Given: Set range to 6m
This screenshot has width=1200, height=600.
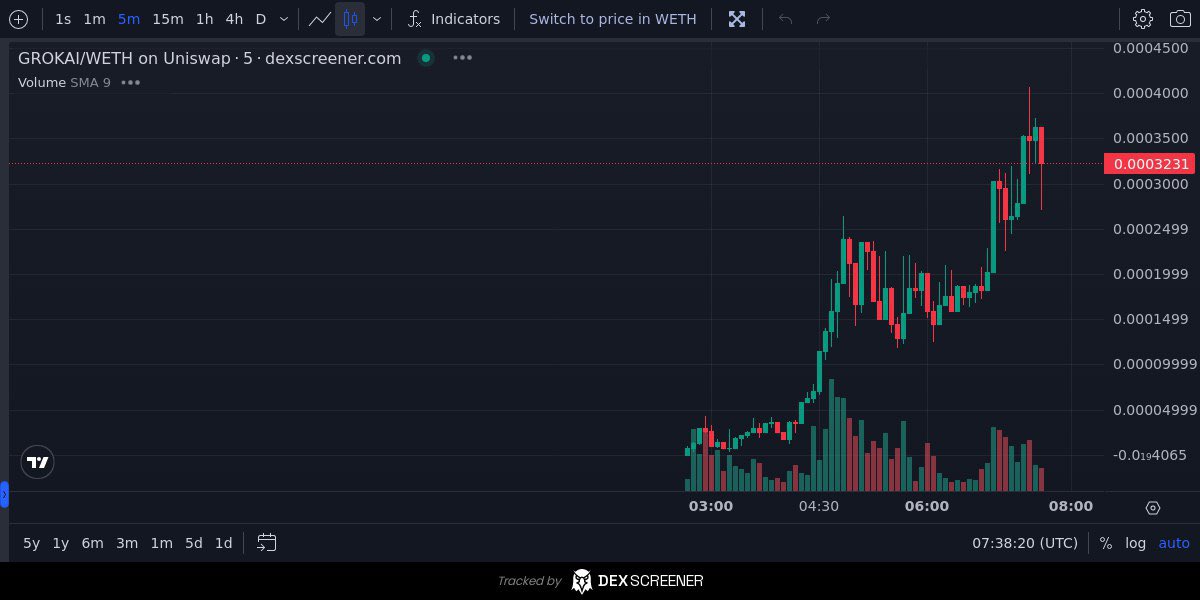Looking at the screenshot, I should [x=92, y=543].
